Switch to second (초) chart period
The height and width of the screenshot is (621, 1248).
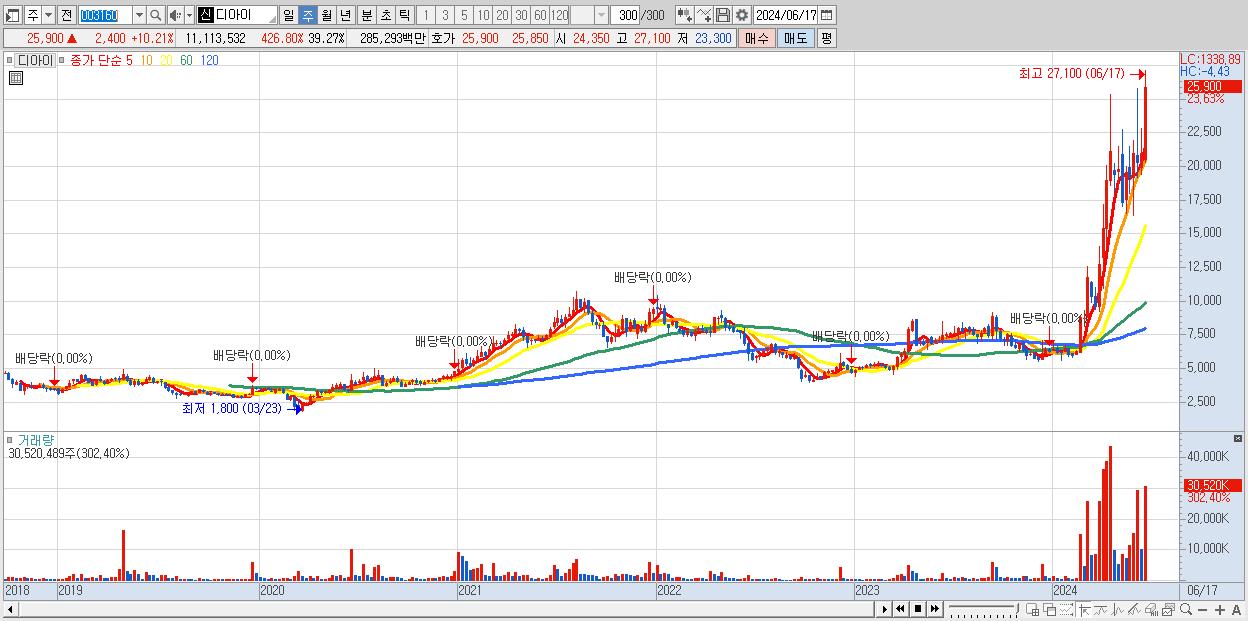click(x=385, y=15)
